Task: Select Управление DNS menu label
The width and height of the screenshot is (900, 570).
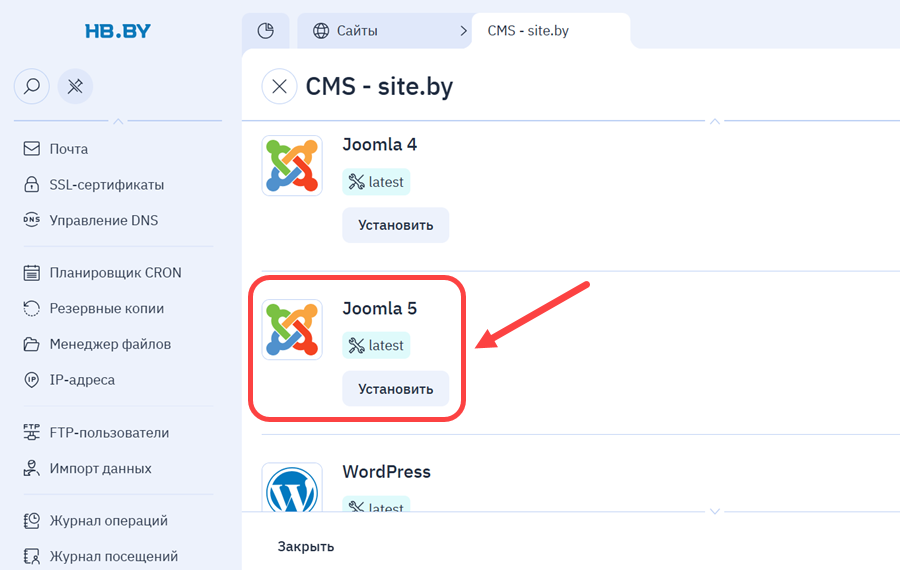Action: (x=104, y=220)
